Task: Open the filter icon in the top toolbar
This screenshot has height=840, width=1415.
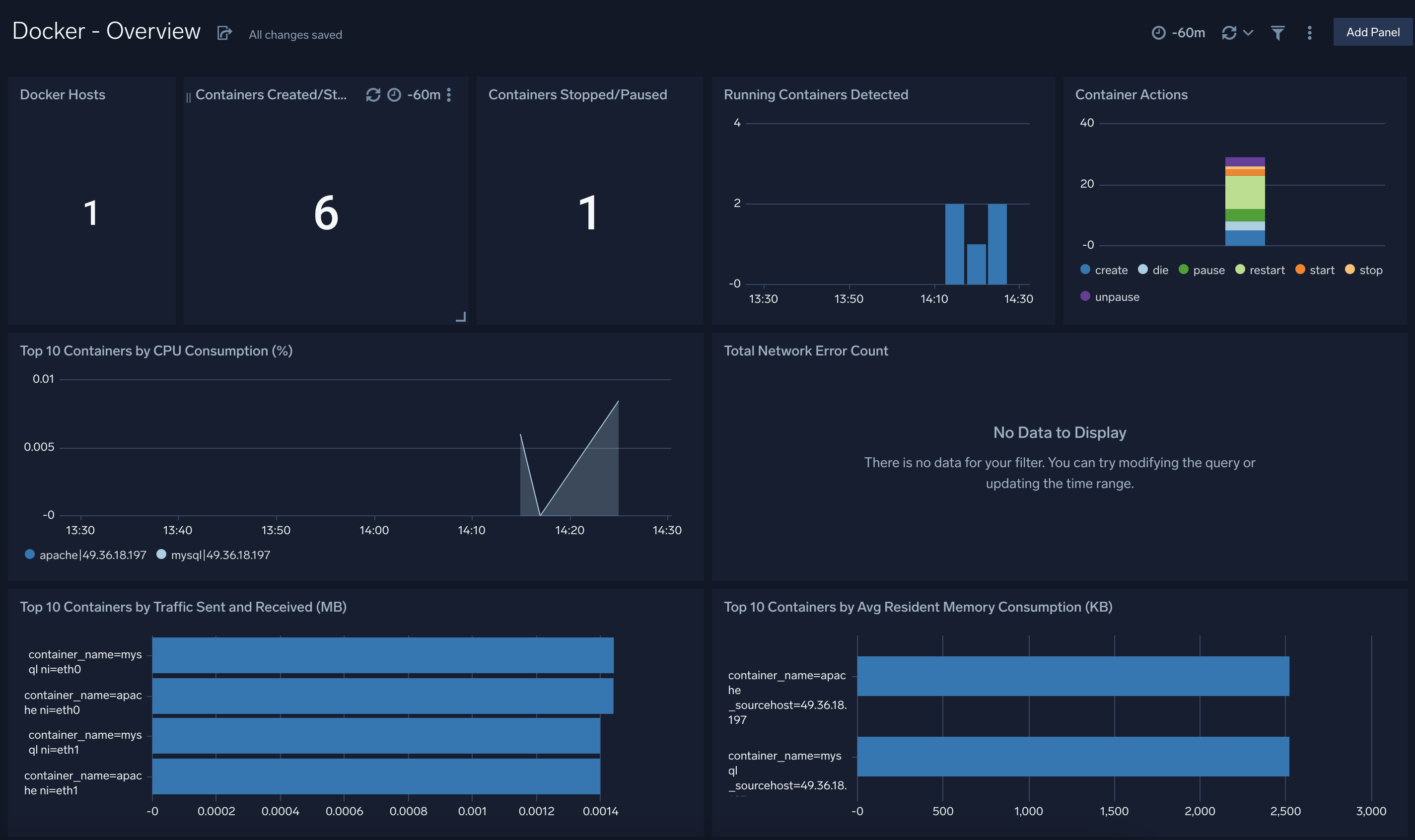Action: tap(1278, 32)
